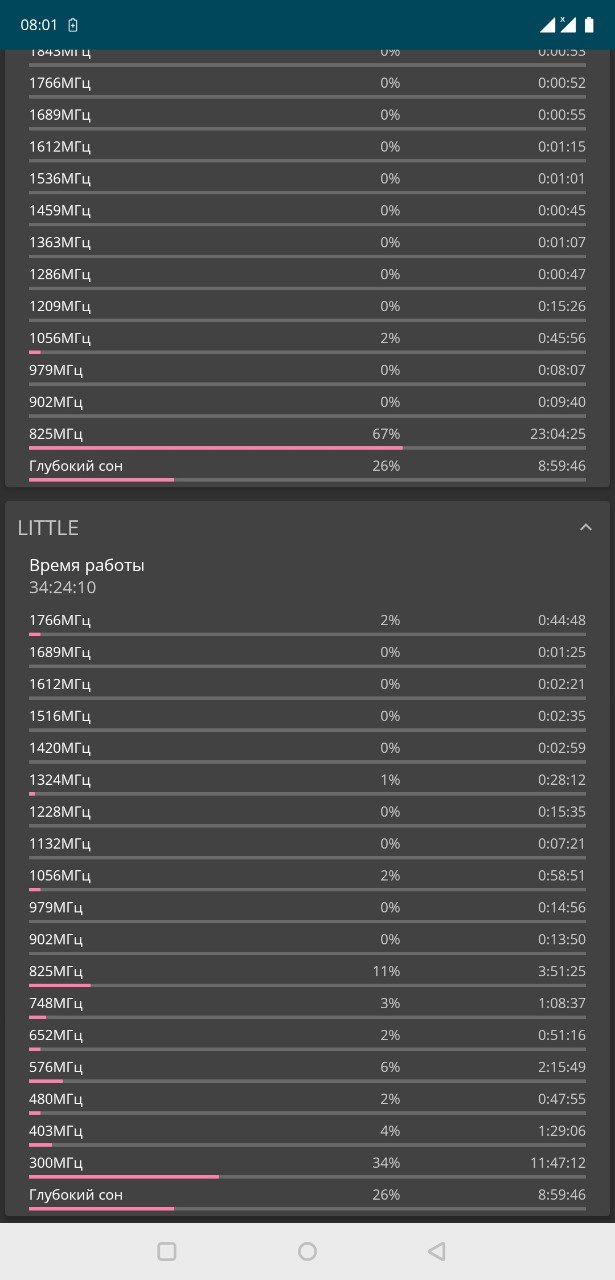Tap the battery icon at top right
The height and width of the screenshot is (1280, 615).
(x=589, y=25)
